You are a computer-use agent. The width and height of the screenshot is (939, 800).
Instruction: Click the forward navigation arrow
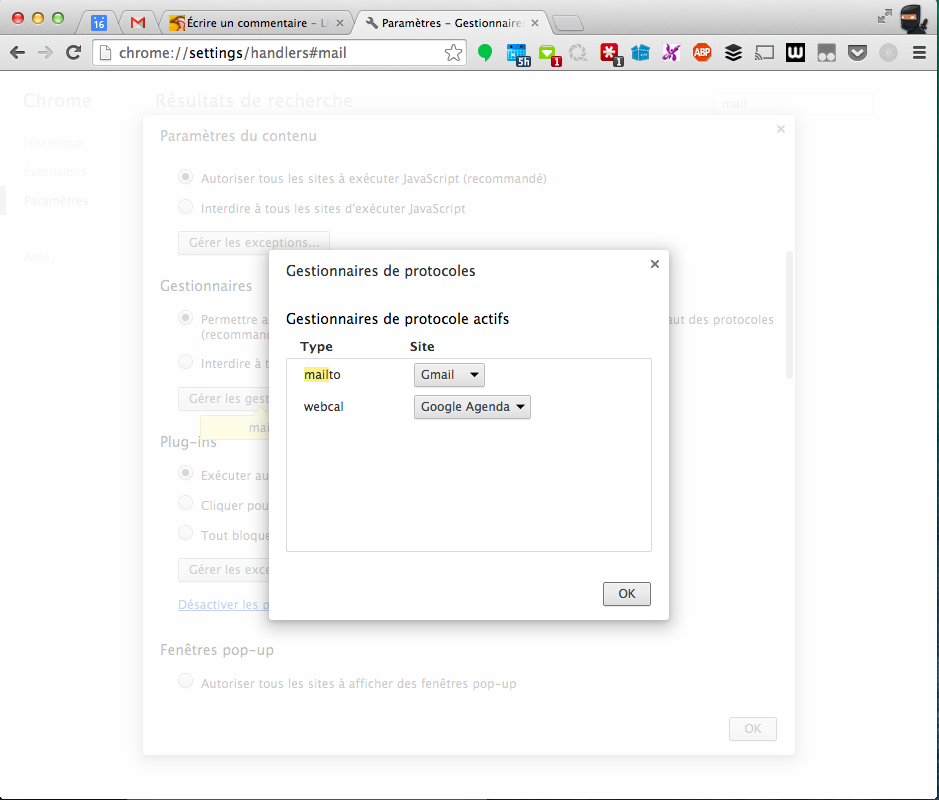[45, 53]
